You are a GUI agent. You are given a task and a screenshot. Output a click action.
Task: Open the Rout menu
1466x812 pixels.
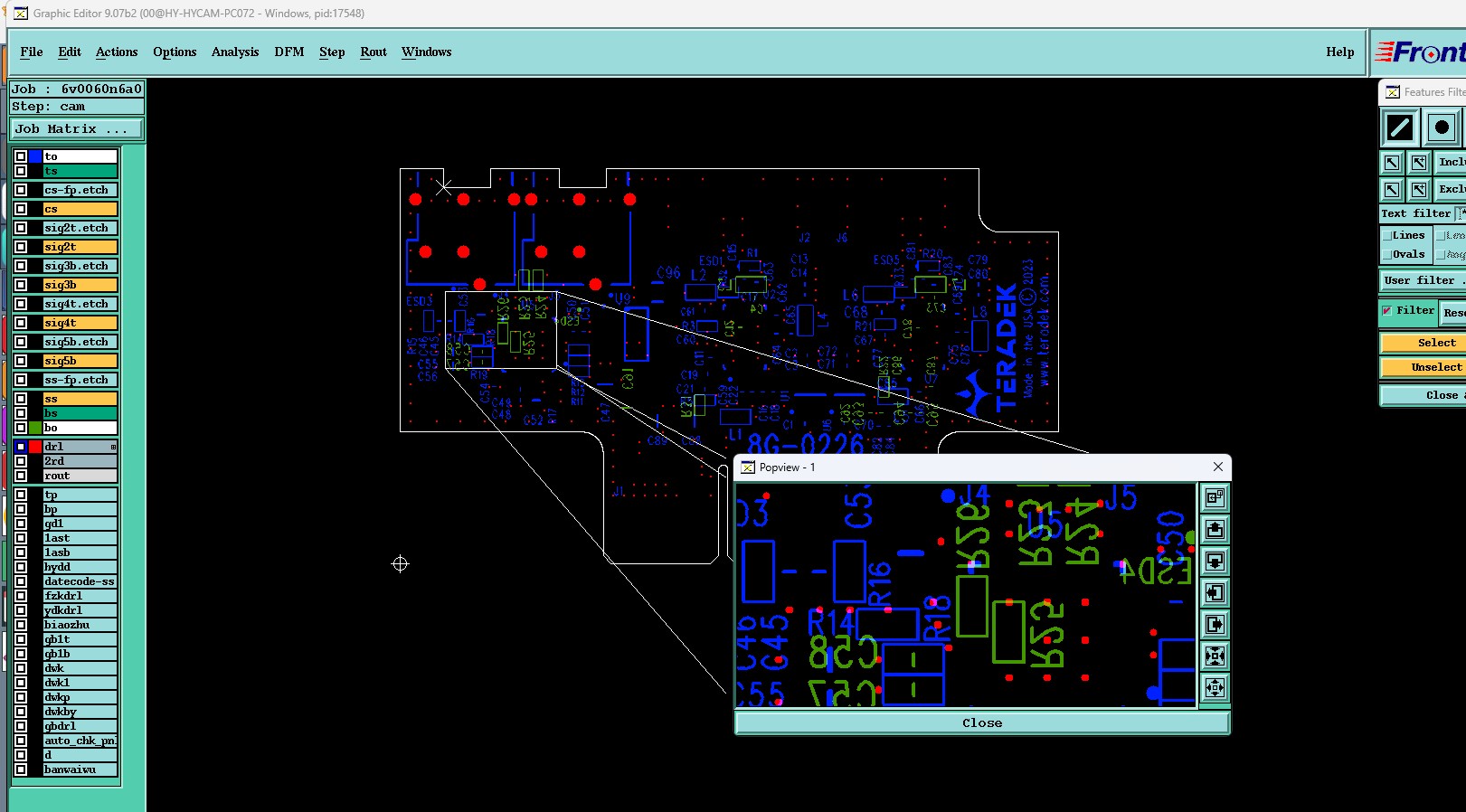coord(374,52)
